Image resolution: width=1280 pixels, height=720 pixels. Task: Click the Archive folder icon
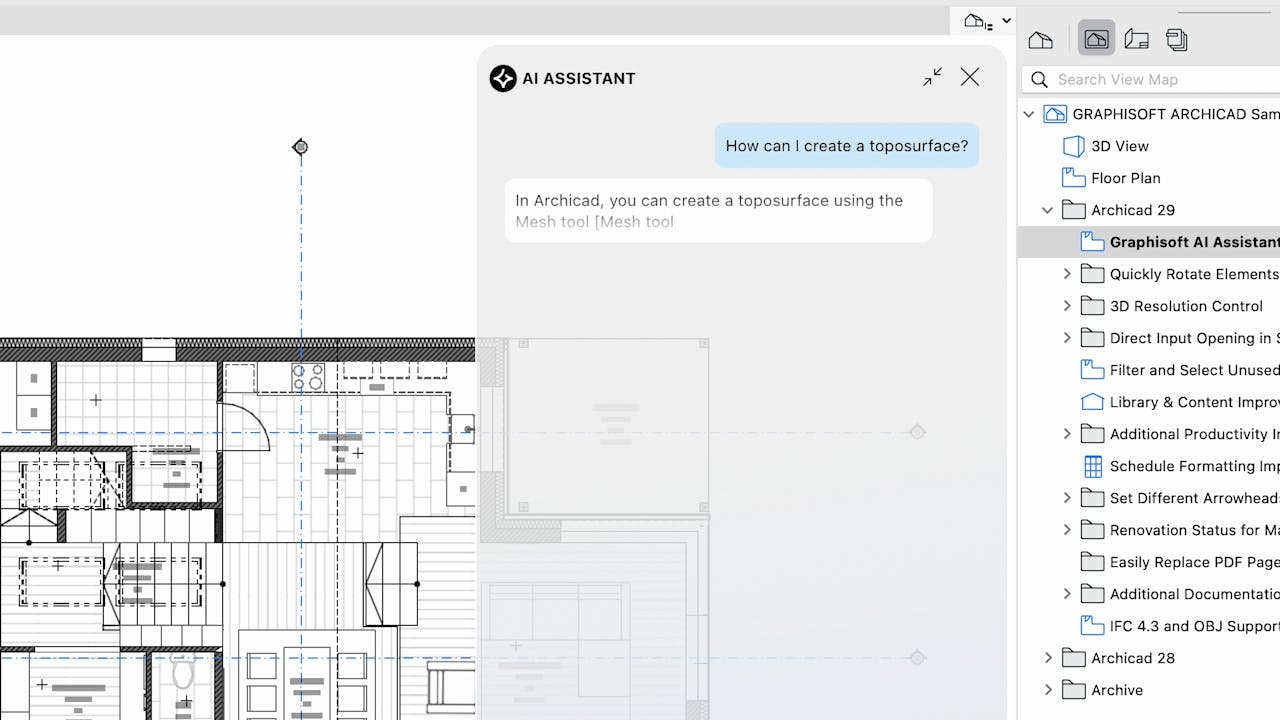(1073, 690)
